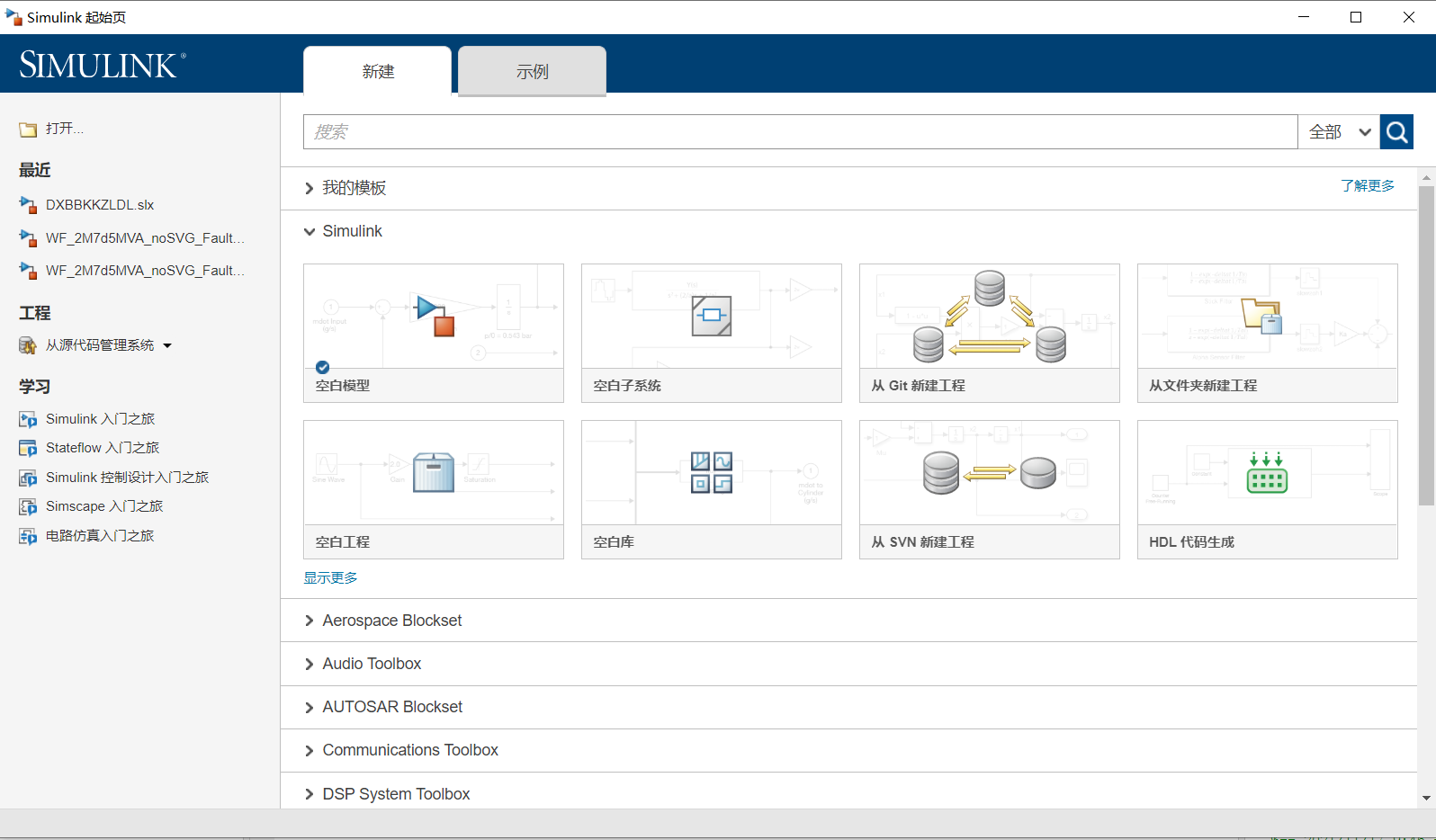Screen dimensions: 1436x840
Task: Click the search magnifier button
Action: pos(1396,132)
